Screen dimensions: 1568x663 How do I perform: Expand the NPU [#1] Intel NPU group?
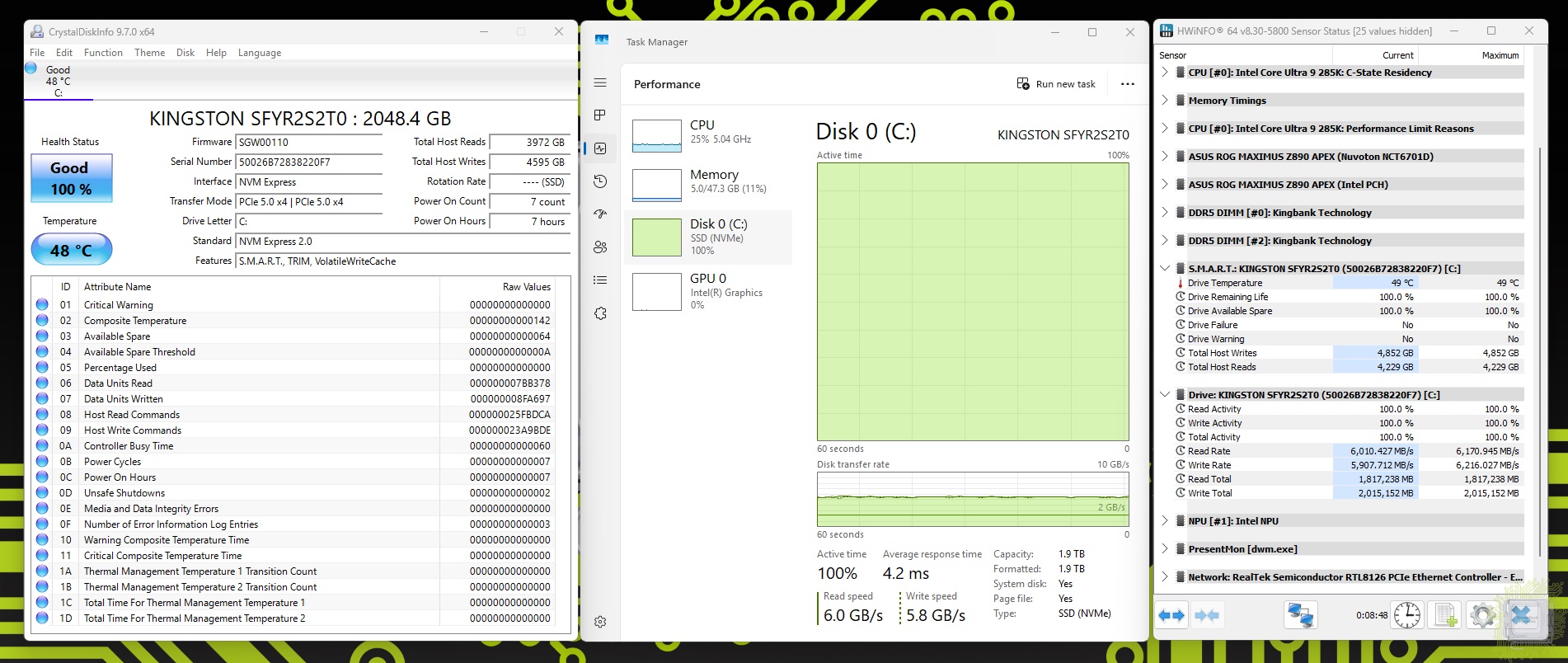click(x=1165, y=521)
